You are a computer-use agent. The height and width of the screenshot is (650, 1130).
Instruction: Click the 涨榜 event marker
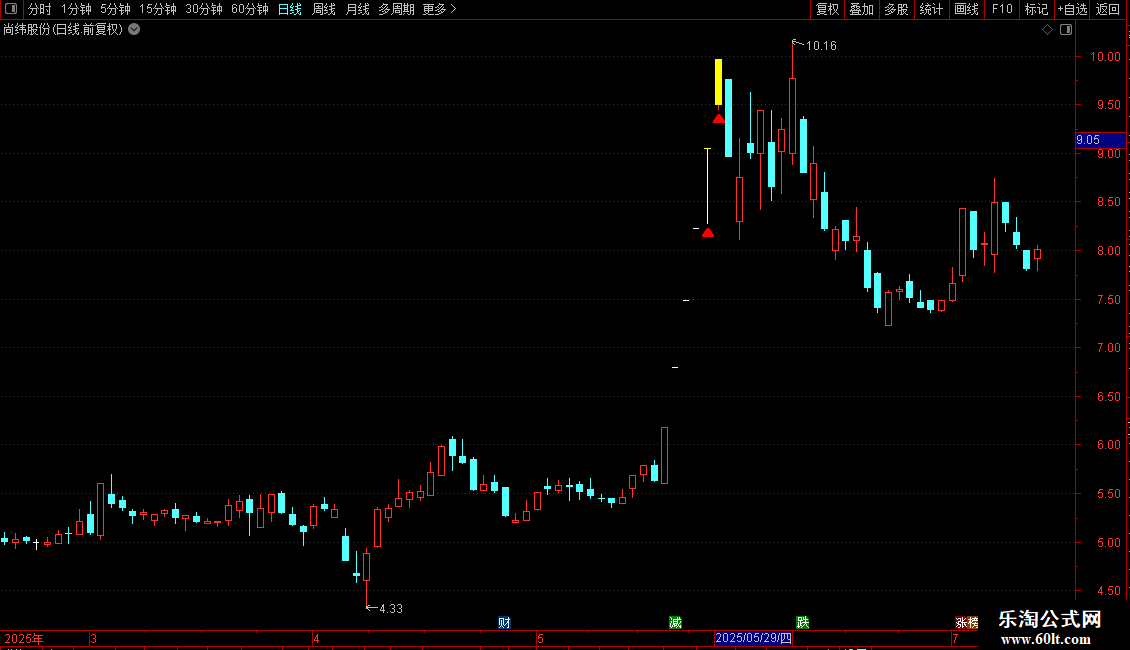[x=967, y=623]
